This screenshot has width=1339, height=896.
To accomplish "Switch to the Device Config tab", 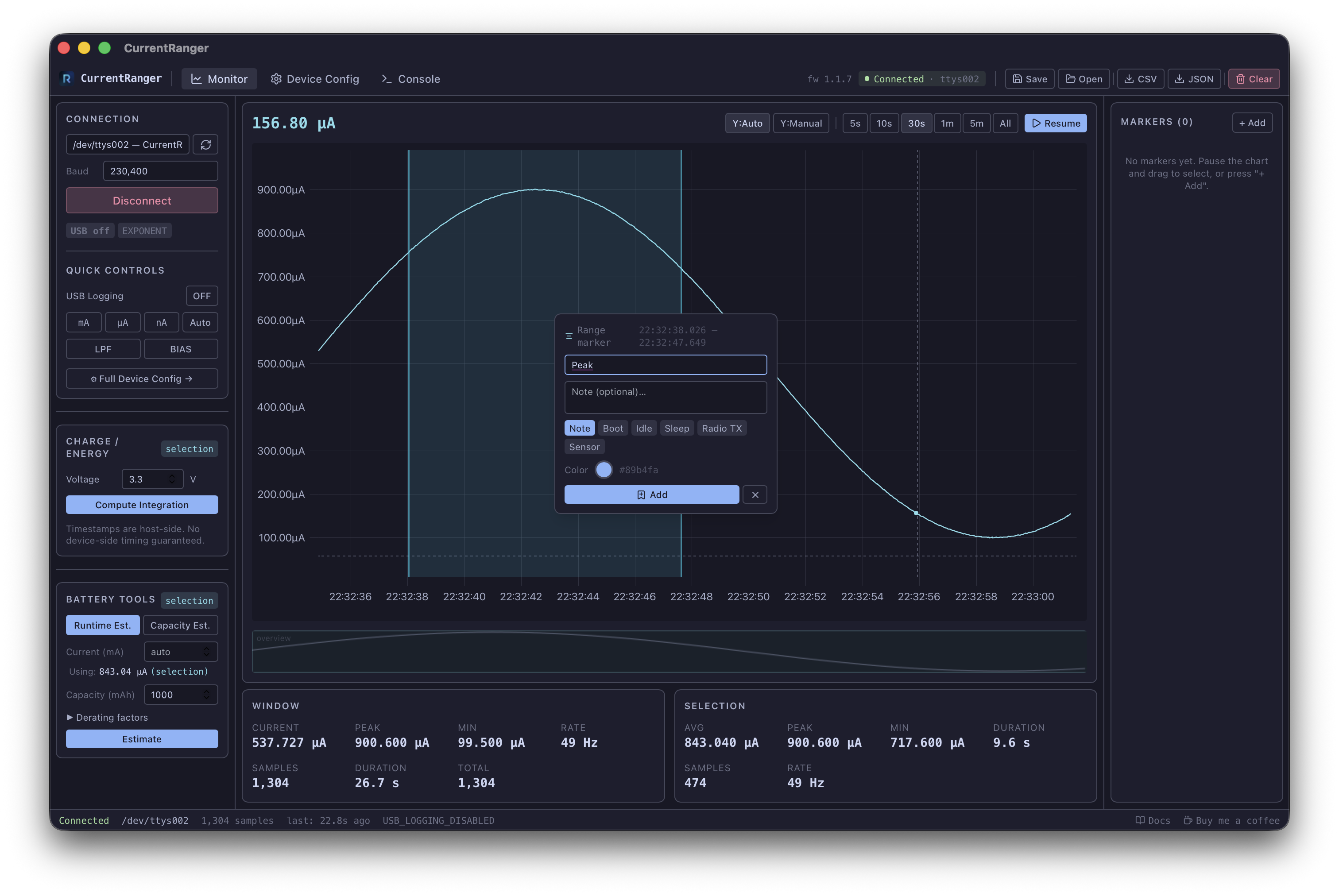I will coord(315,79).
